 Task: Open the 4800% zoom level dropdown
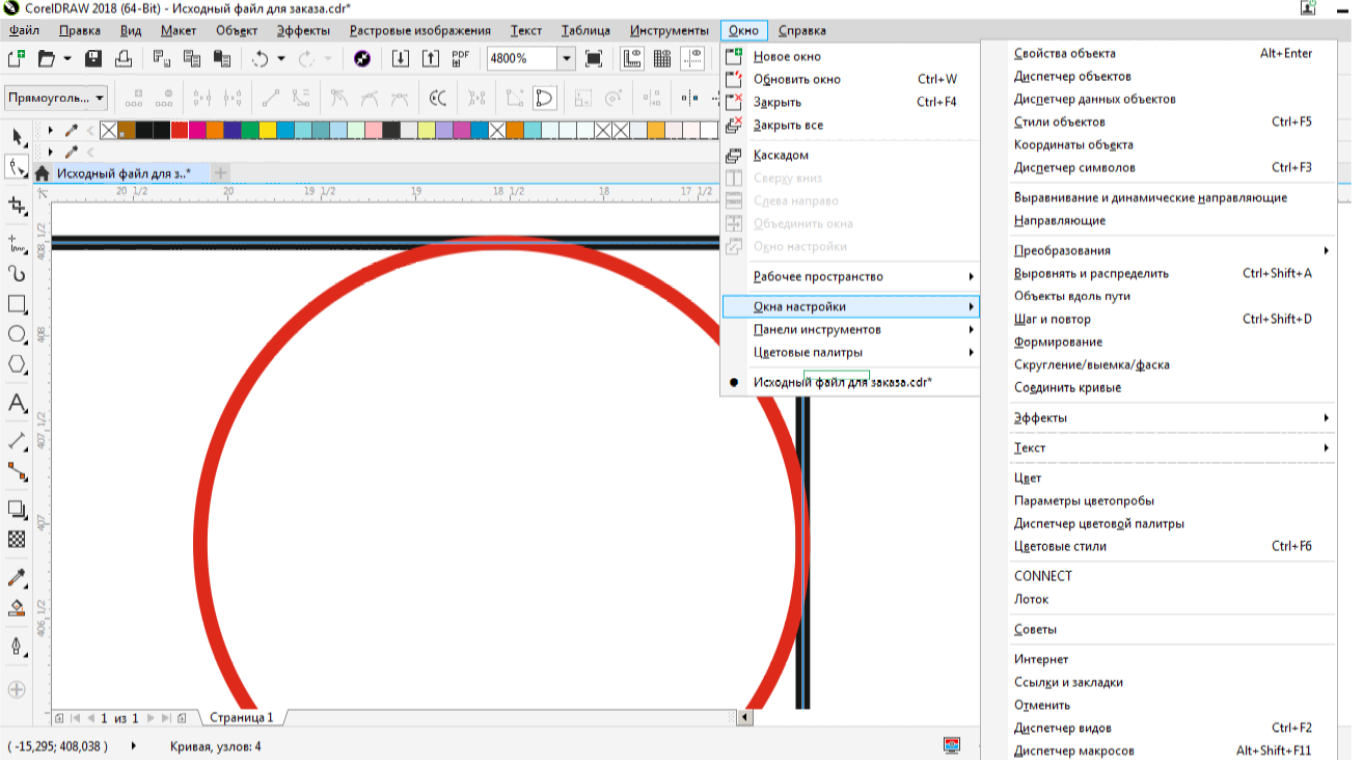[566, 59]
